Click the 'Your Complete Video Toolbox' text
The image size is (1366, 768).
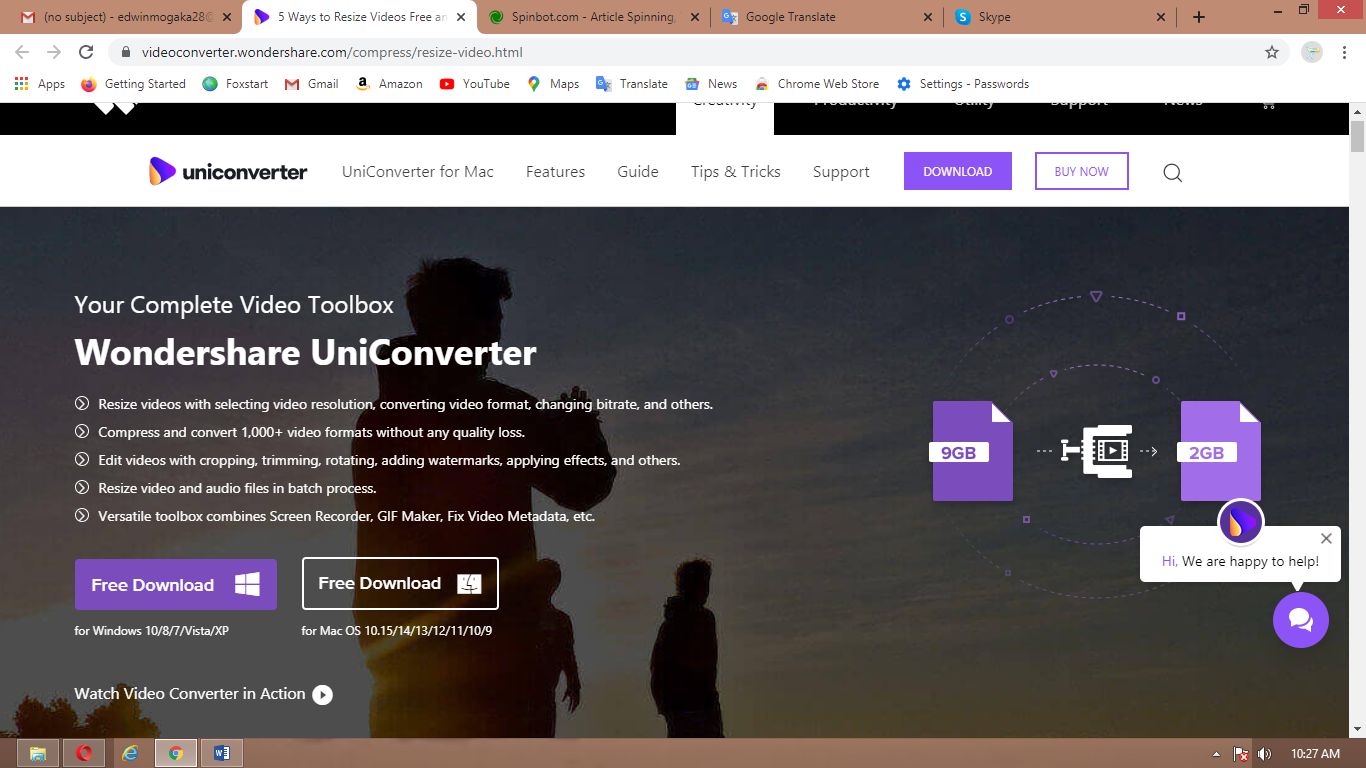point(235,305)
